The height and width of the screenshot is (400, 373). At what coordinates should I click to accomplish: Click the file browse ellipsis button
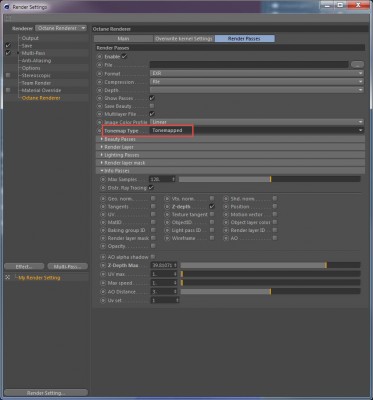pyautogui.click(x=357, y=65)
